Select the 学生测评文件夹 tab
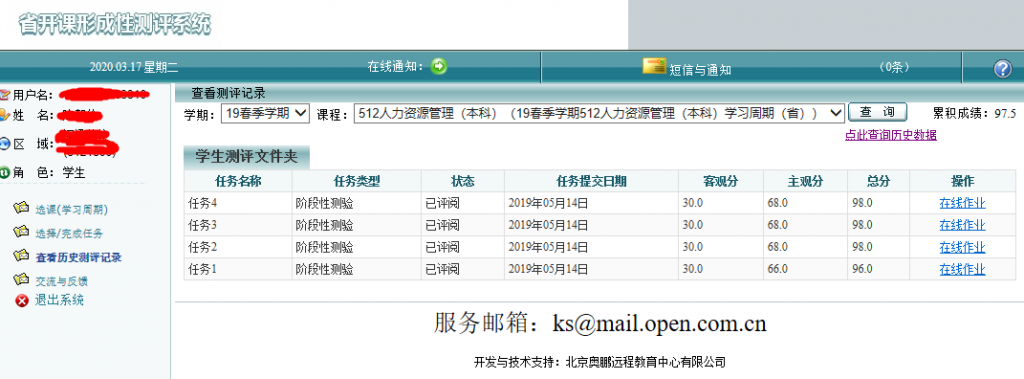The height and width of the screenshot is (379, 1024). click(x=246, y=157)
